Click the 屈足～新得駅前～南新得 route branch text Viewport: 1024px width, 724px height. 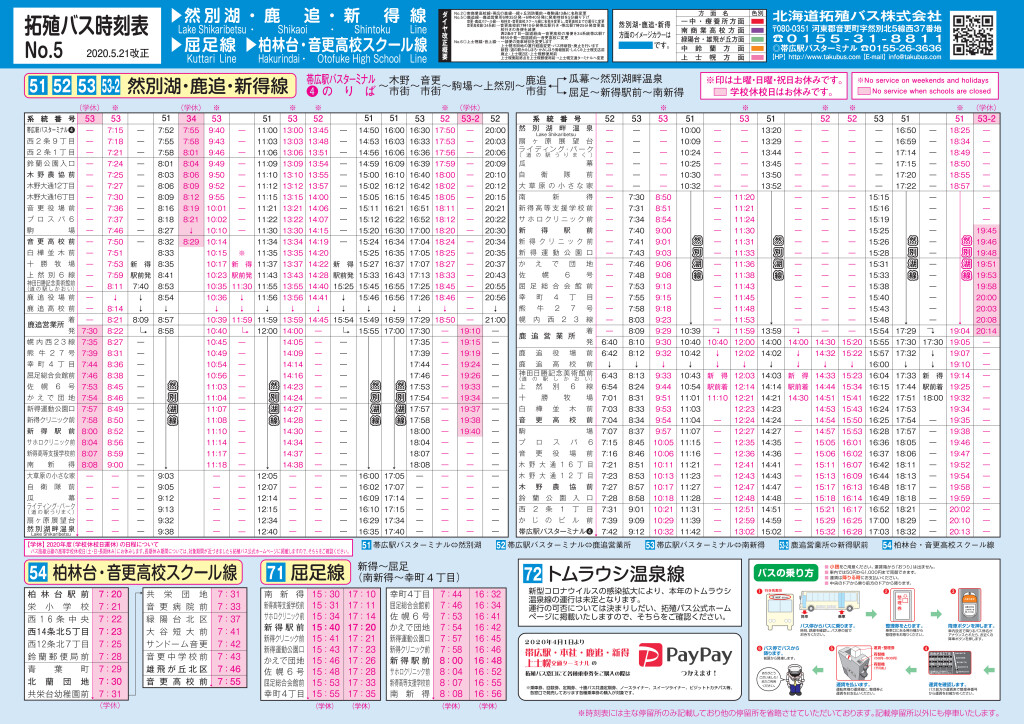(626, 92)
